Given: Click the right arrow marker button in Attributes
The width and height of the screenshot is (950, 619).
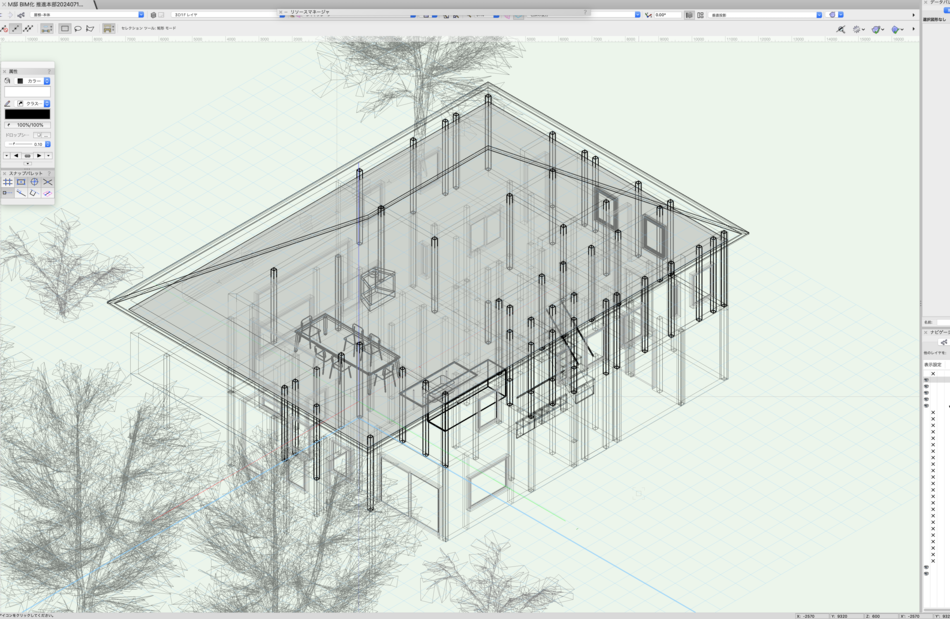Looking at the screenshot, I should [39, 156].
